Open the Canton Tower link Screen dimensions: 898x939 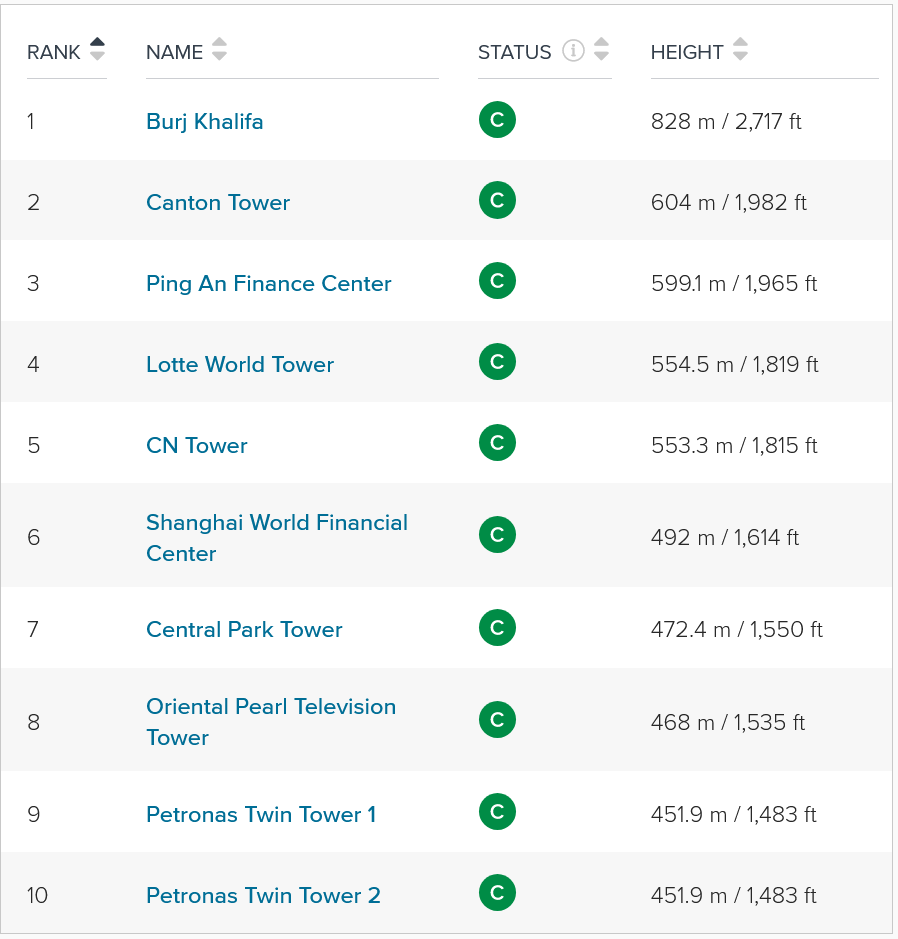coord(218,202)
